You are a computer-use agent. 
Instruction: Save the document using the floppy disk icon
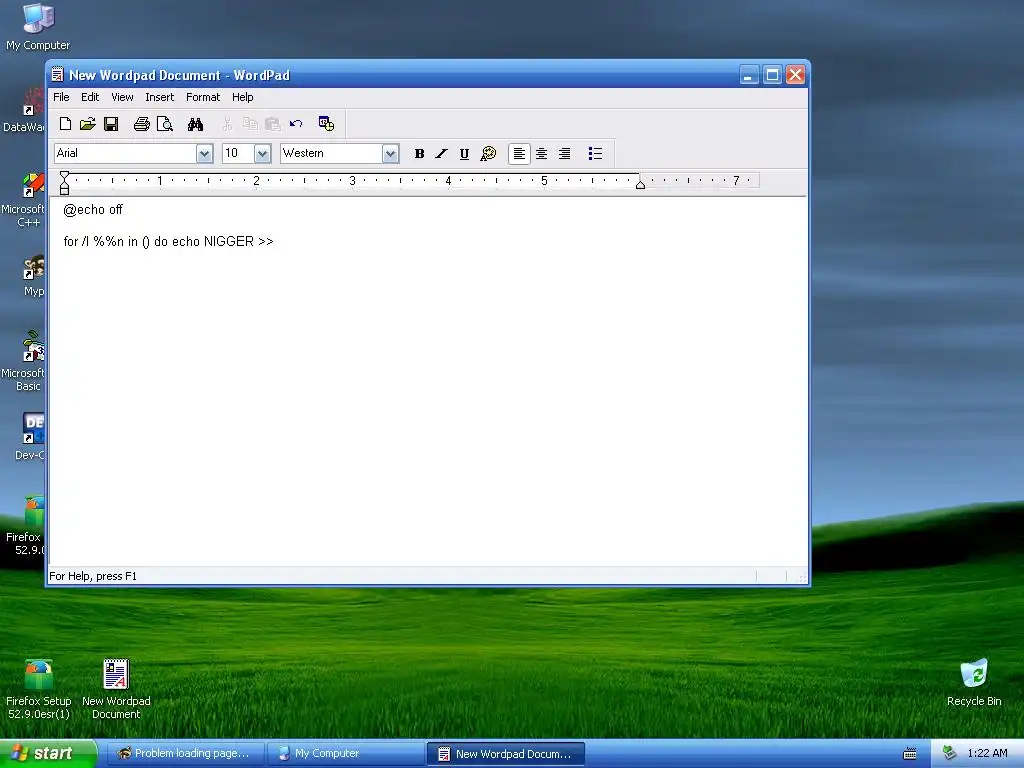[x=111, y=123]
